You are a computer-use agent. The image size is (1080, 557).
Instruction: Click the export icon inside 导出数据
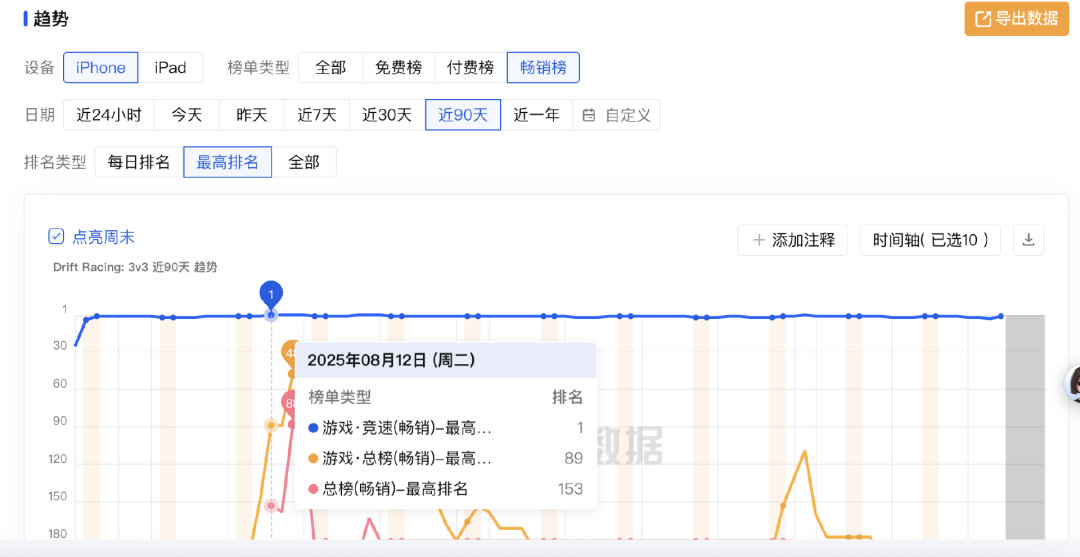[982, 19]
